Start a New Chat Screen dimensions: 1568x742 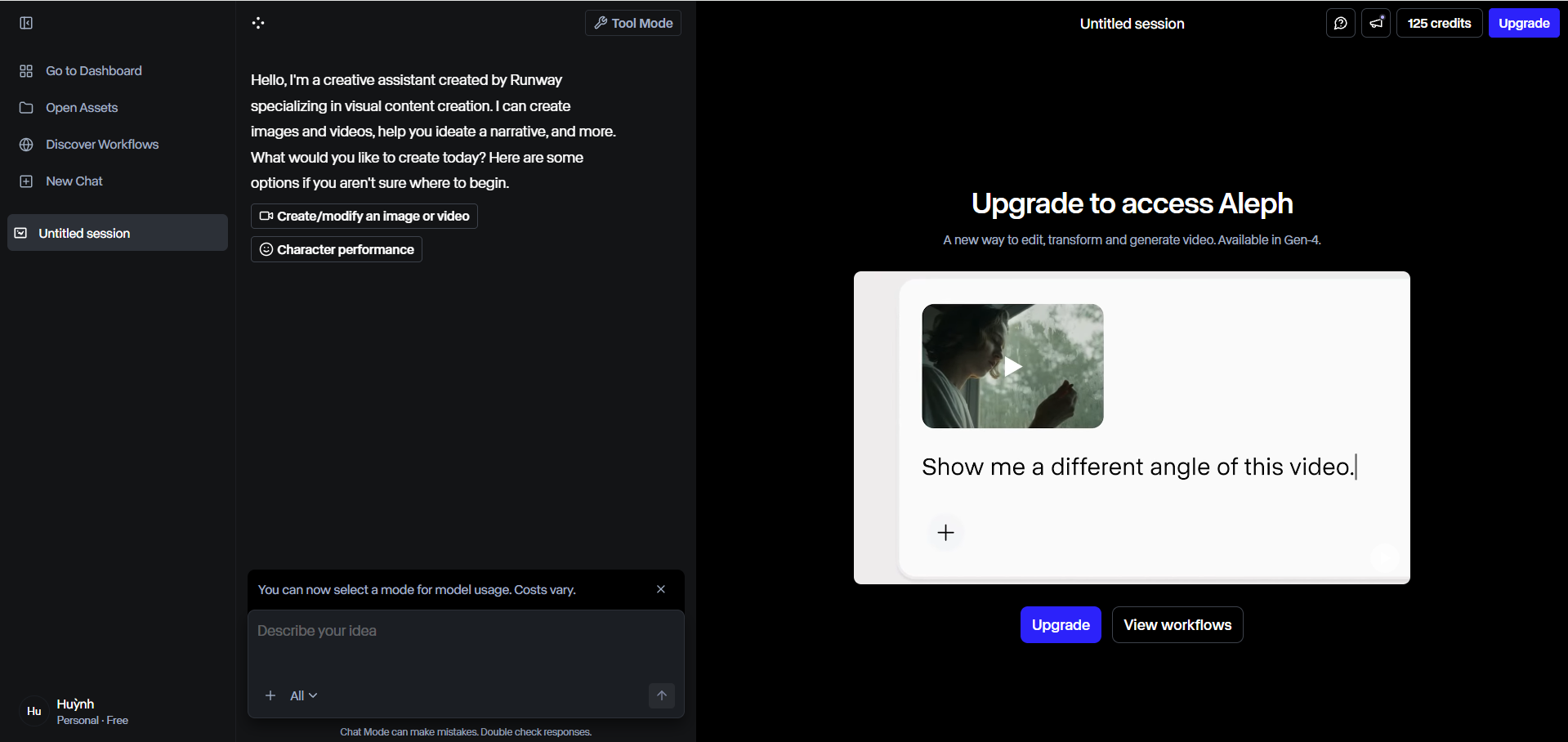[61, 181]
